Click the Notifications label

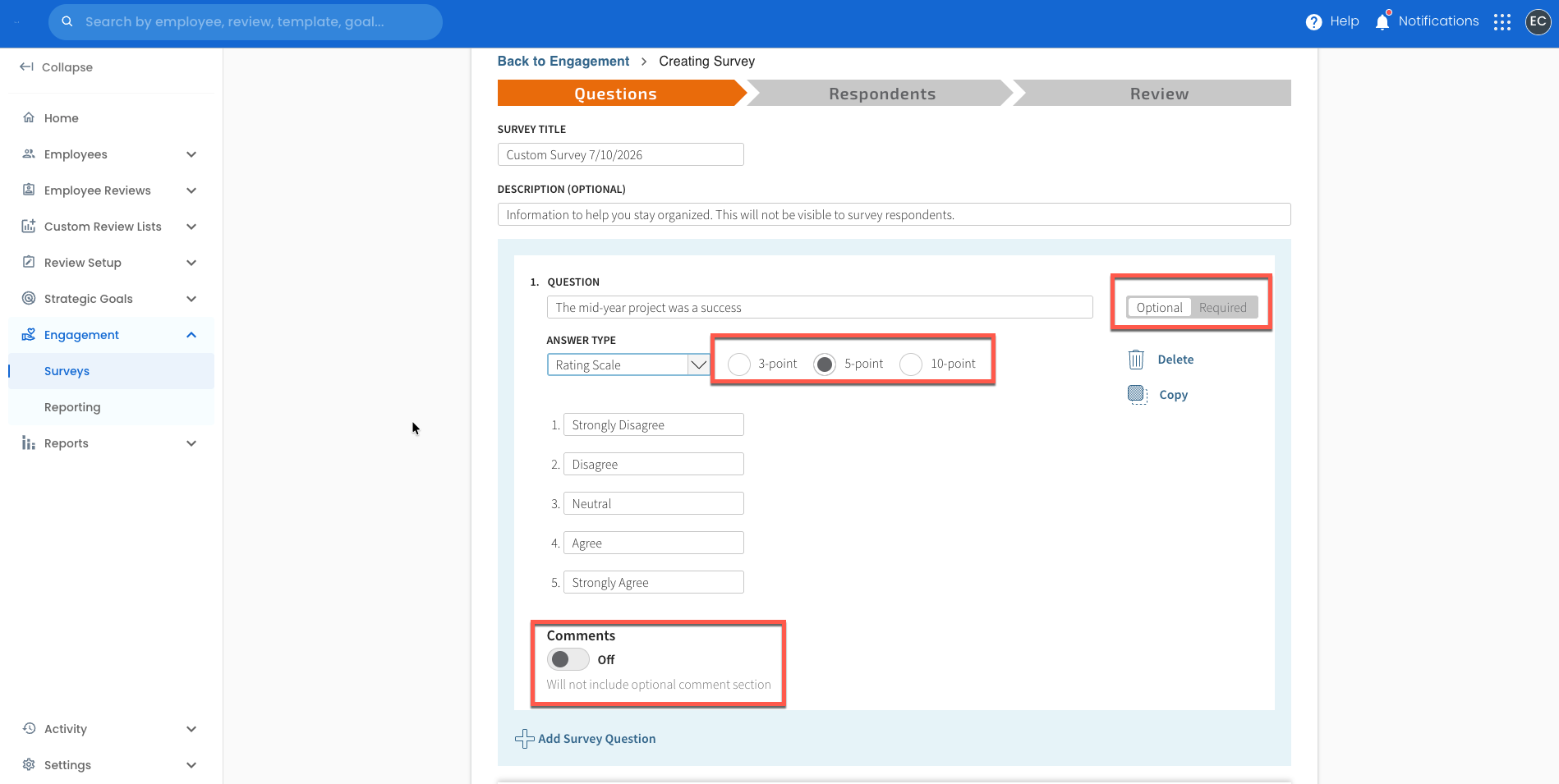(x=1438, y=21)
